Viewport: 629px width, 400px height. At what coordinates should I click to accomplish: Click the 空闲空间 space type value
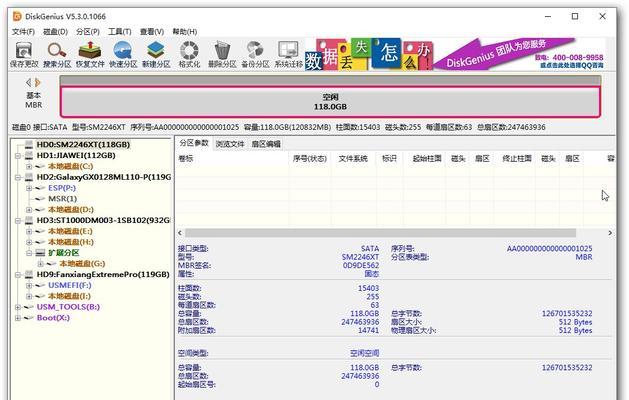click(364, 353)
